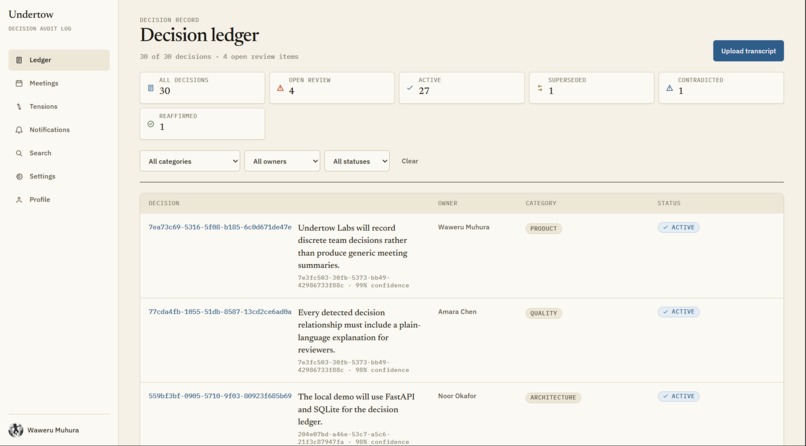Screen dimensions: 806x446
Task: Go to the Meetings page
Action: coord(59,83)
